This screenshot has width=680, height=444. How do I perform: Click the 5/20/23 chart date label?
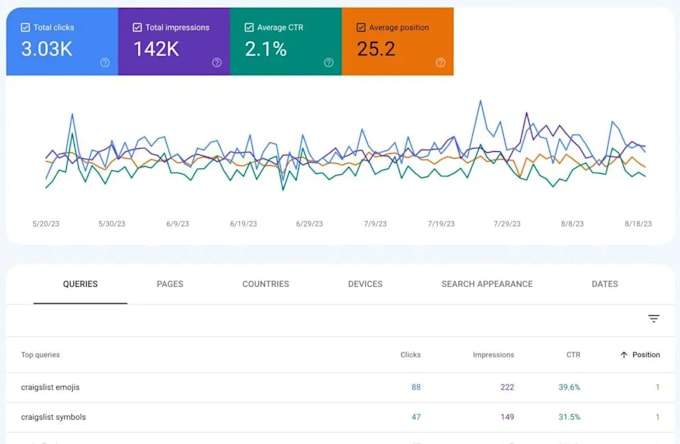tap(46, 224)
